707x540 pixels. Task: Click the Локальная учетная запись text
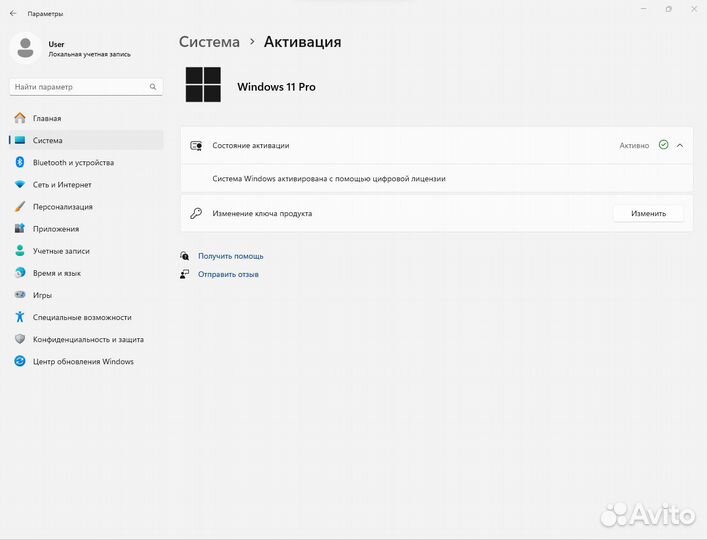(89, 54)
